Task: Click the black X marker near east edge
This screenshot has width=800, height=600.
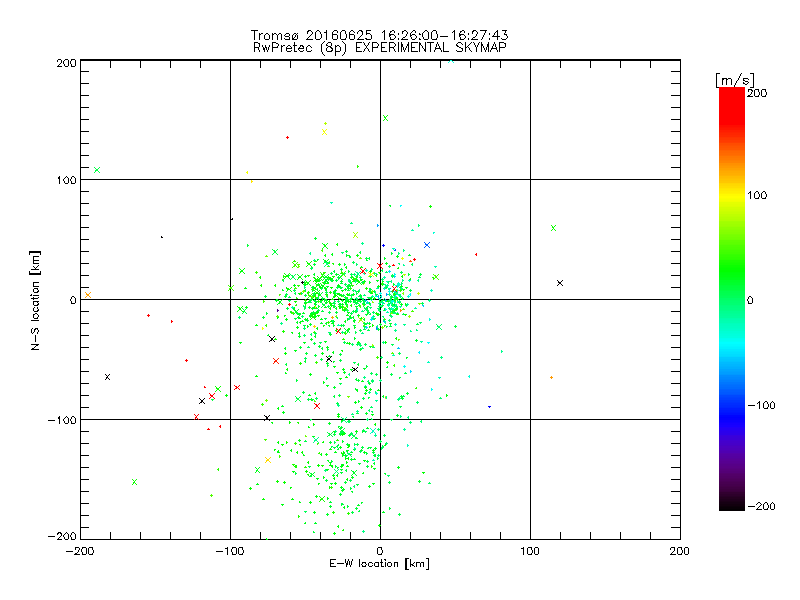Action: (x=560, y=283)
